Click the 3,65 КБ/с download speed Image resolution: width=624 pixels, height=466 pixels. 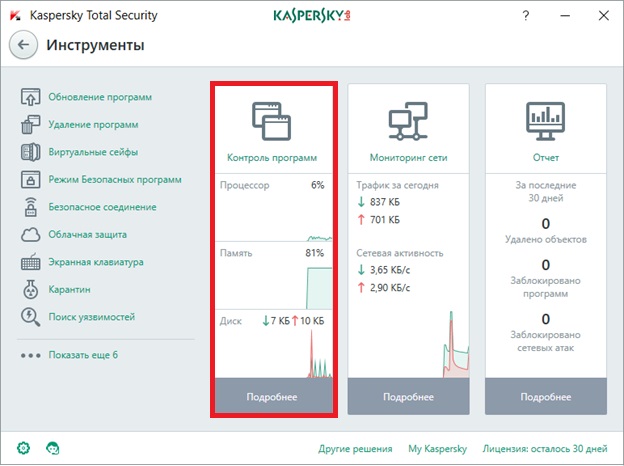click(390, 270)
